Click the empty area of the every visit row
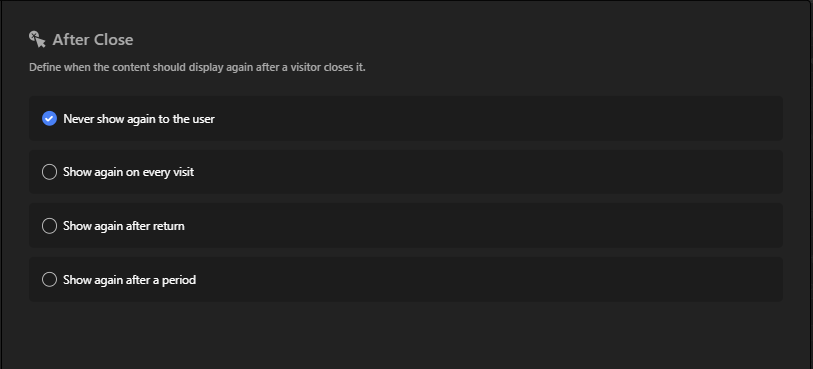Image resolution: width=813 pixels, height=369 pixels. pyautogui.click(x=487, y=172)
